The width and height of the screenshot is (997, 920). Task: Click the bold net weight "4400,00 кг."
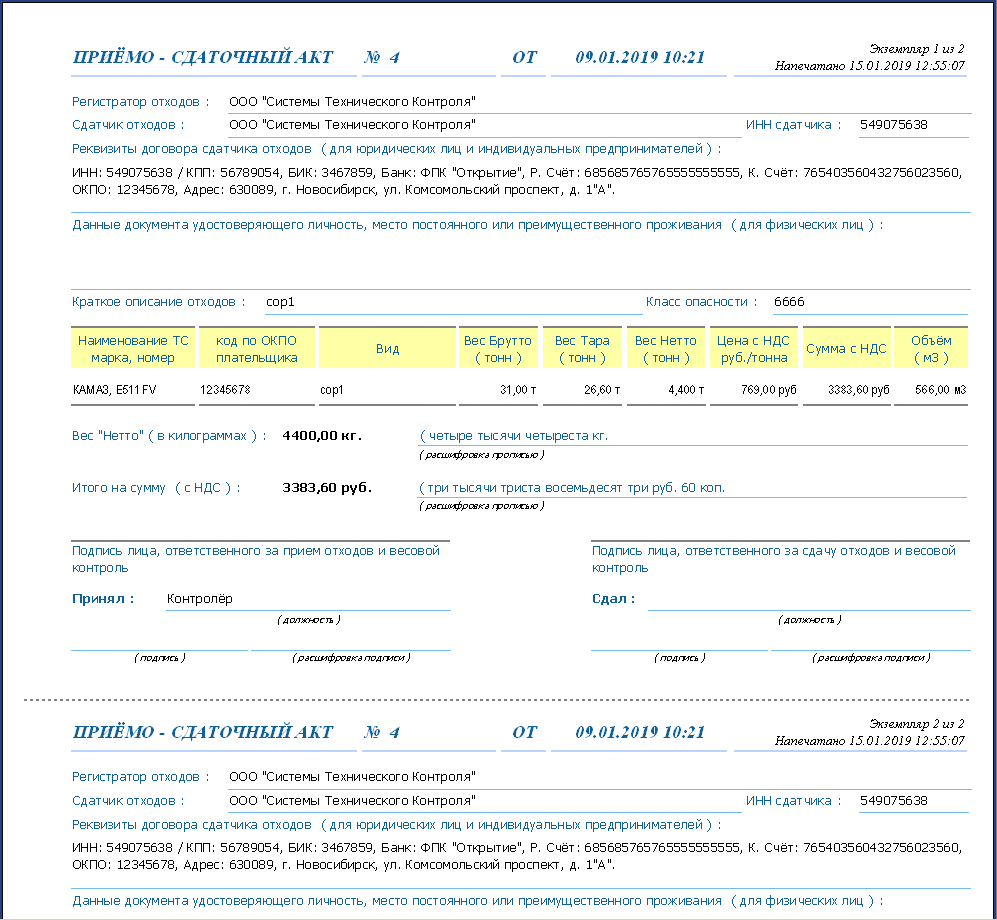coord(322,436)
